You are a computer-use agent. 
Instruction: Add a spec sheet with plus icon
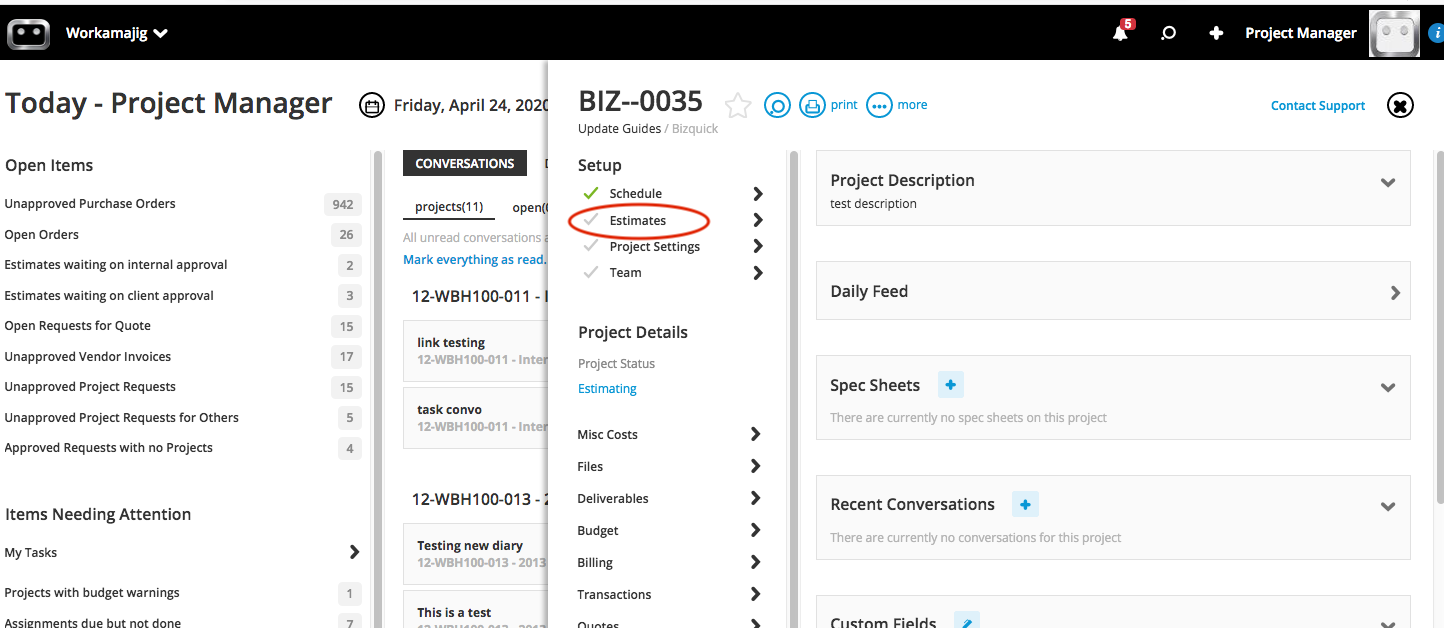tap(951, 384)
